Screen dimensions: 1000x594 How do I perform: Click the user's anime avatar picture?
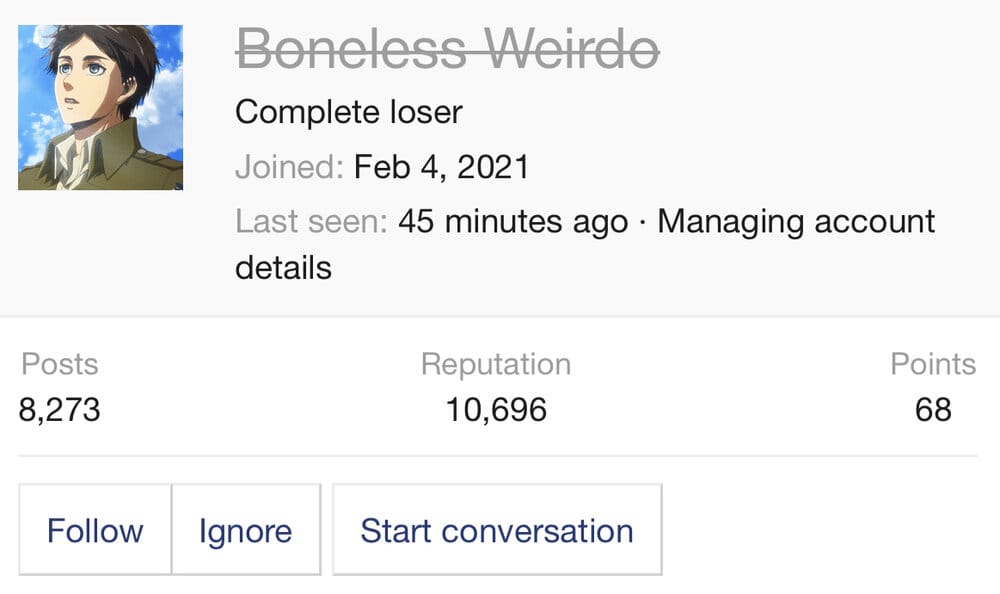click(x=100, y=108)
